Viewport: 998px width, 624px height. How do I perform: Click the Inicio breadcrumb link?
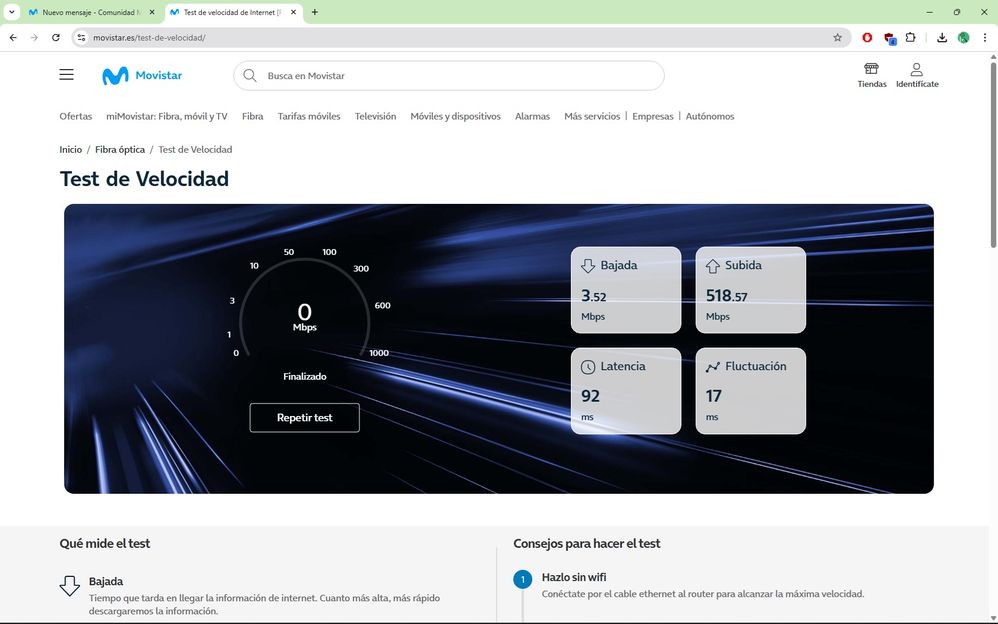pos(70,149)
